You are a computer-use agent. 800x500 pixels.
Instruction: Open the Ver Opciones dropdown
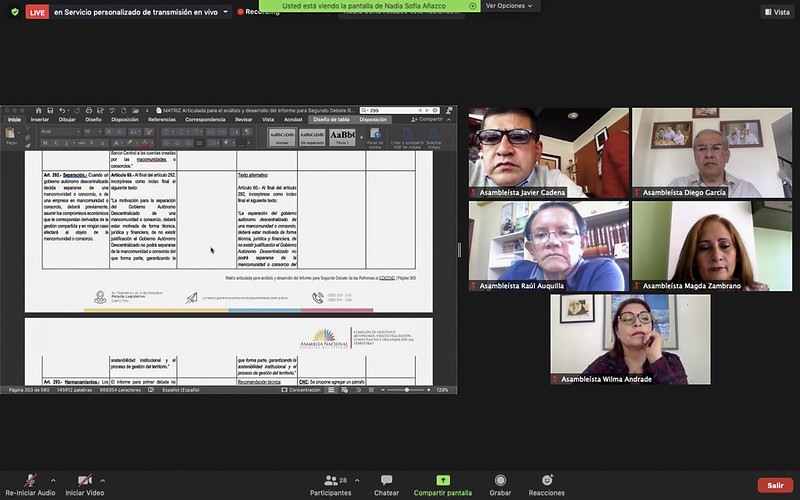click(509, 6)
